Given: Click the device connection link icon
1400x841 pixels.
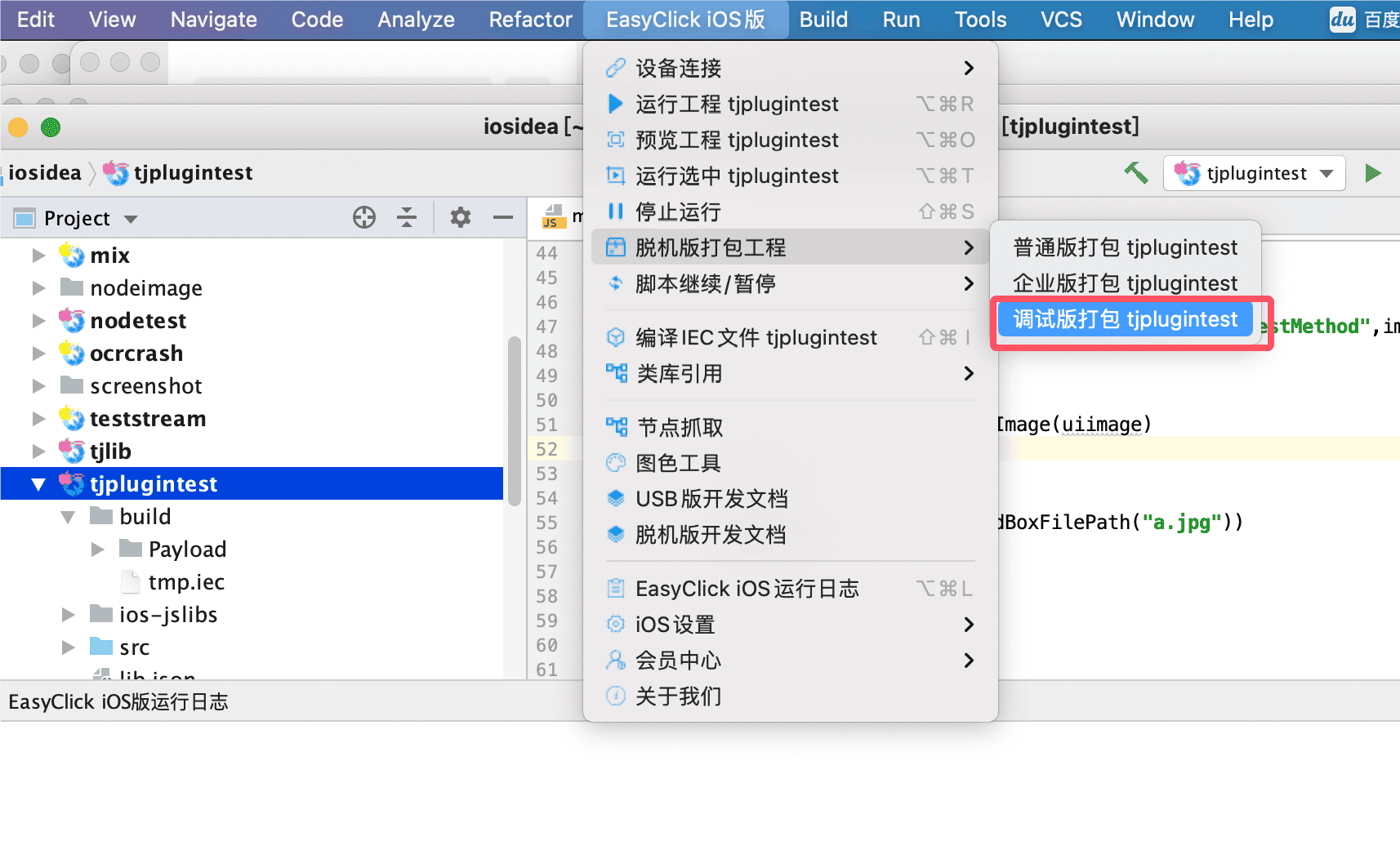Looking at the screenshot, I should pos(616,68).
